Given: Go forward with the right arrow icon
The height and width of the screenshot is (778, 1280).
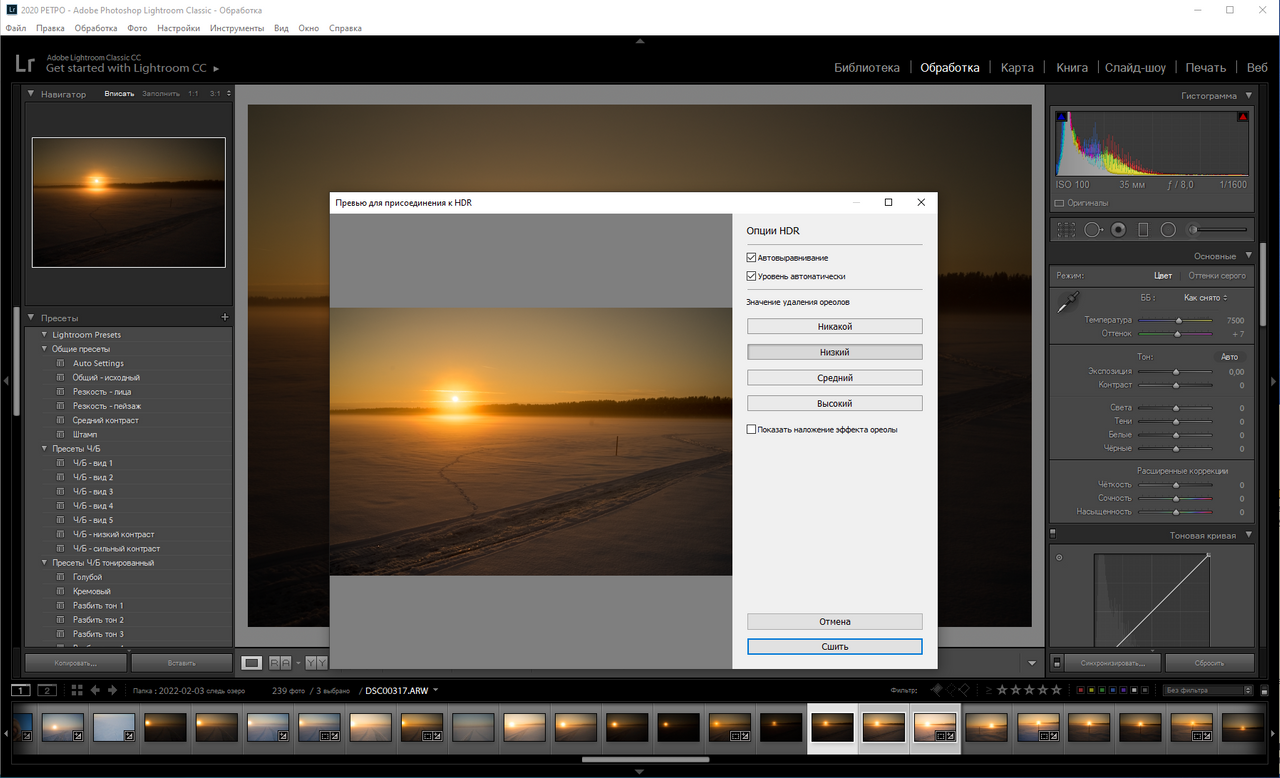Looking at the screenshot, I should pyautogui.click(x=112, y=690).
